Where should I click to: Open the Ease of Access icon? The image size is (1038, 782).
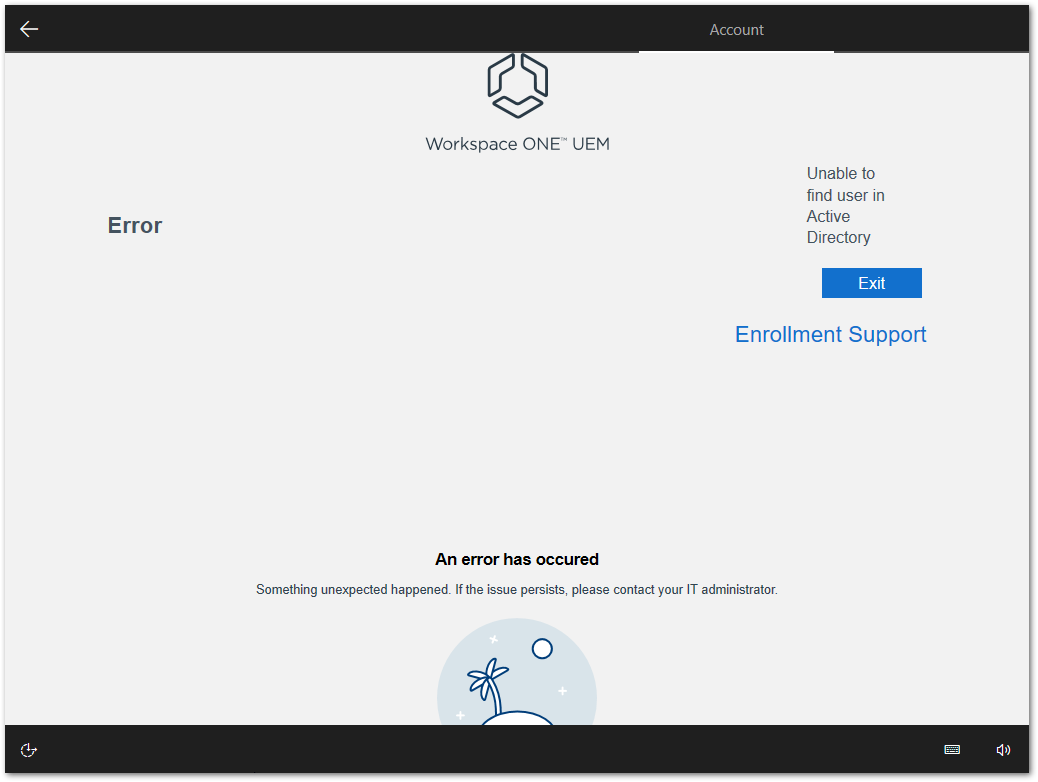[29, 750]
